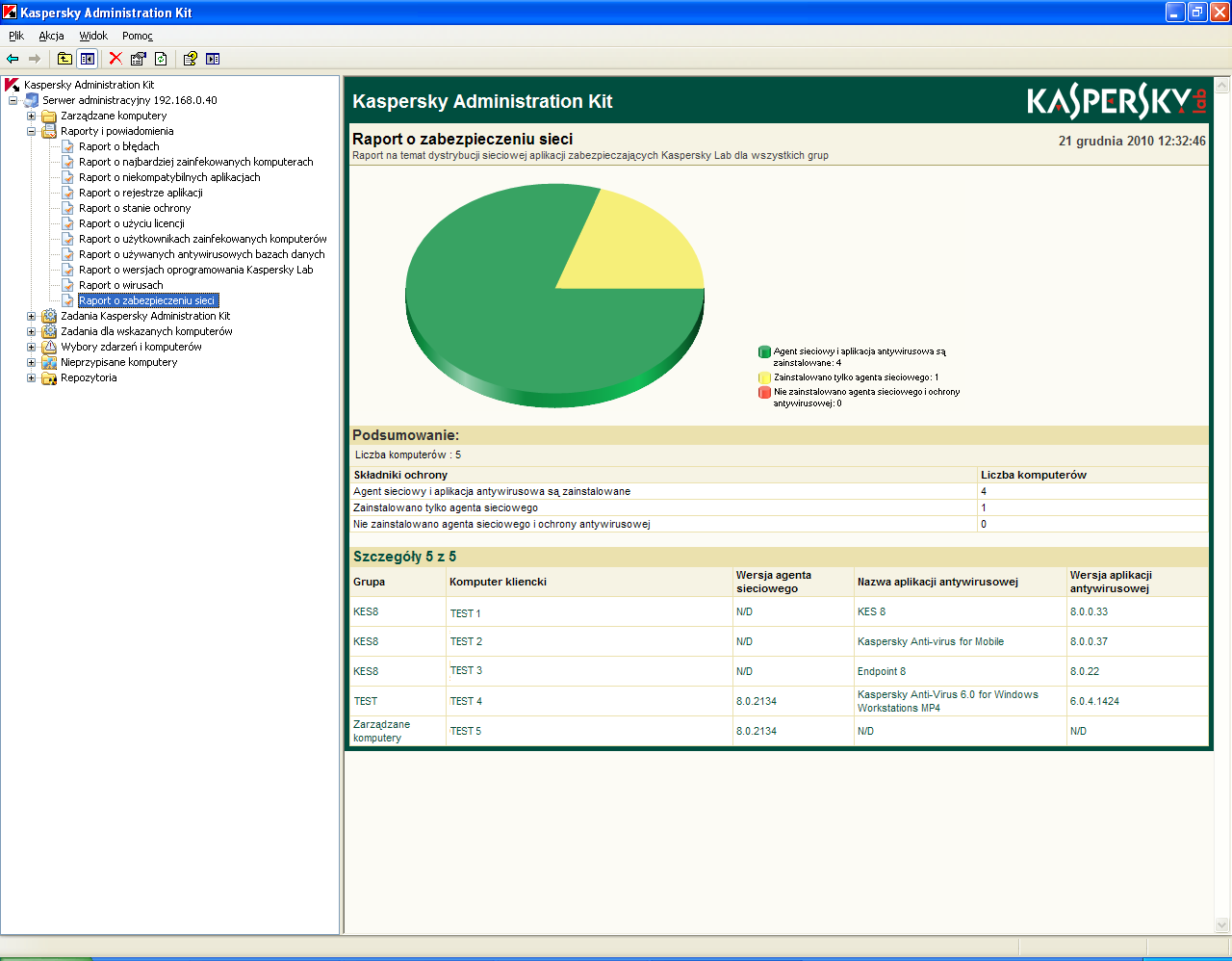Click the Raport o użyciu licencji icon

67,223
